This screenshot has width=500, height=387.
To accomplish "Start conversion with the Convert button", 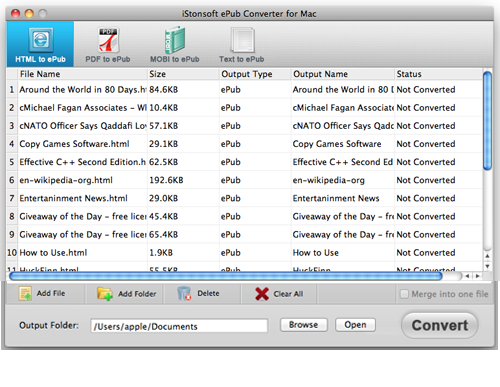I will pos(440,325).
